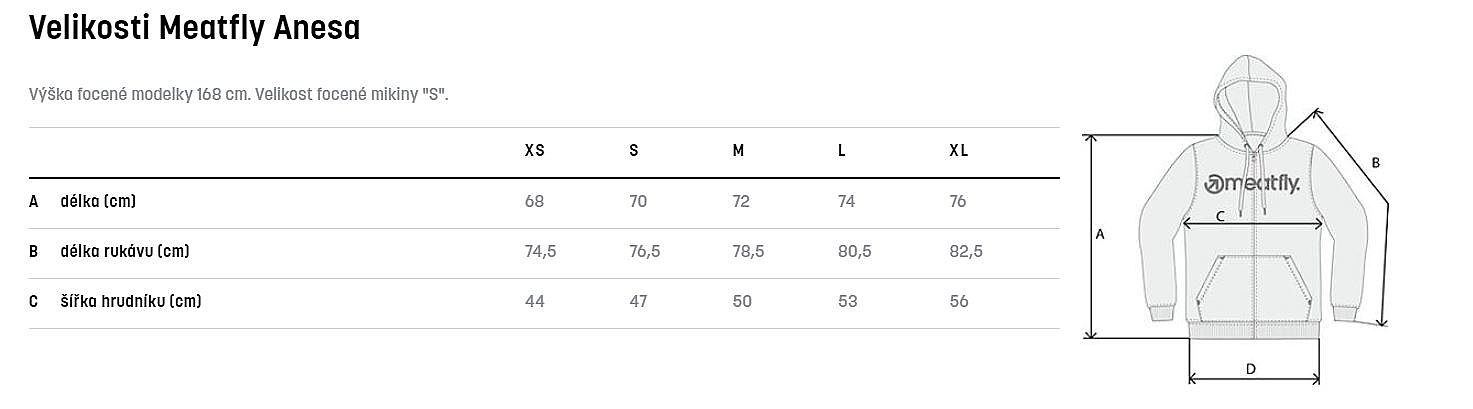
Task: Click the 'délka rukávu (cm)' row label
Action: (125, 252)
